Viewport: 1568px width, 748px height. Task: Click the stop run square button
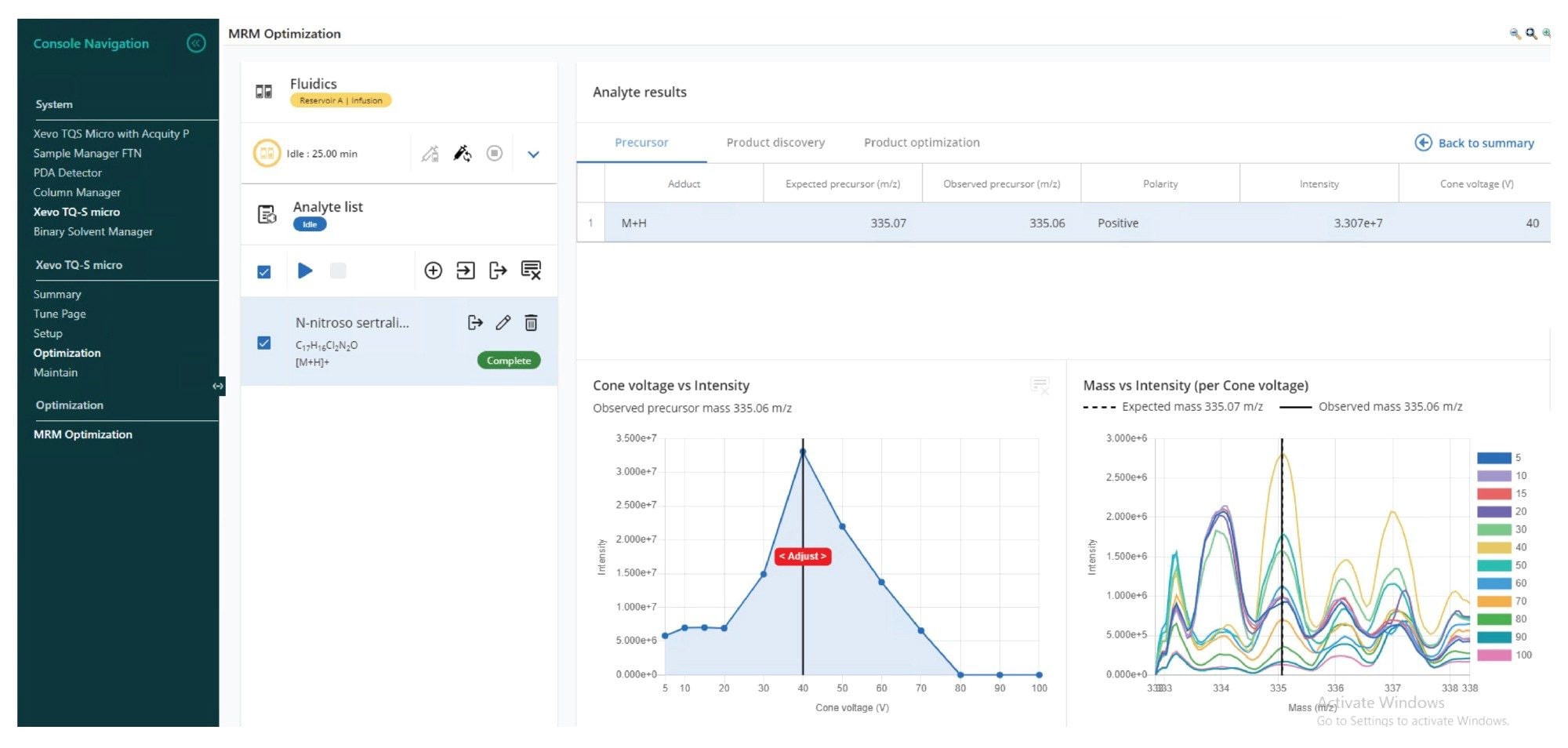(x=338, y=271)
